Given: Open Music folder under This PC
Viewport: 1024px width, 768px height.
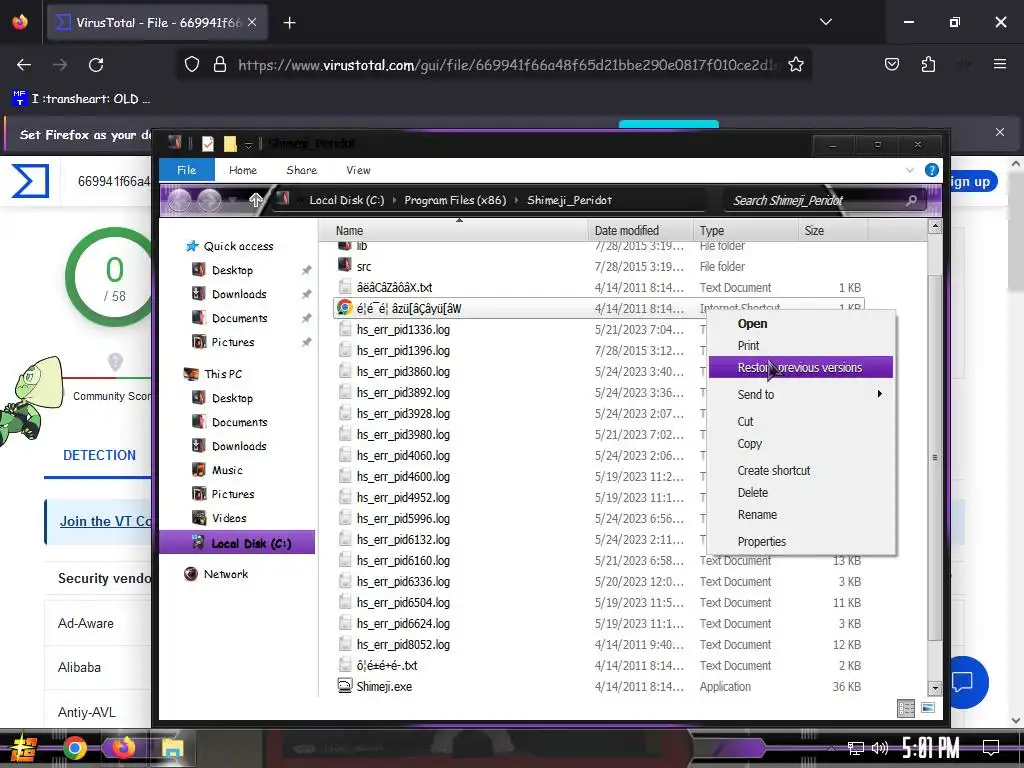Looking at the screenshot, I should click(x=227, y=470).
